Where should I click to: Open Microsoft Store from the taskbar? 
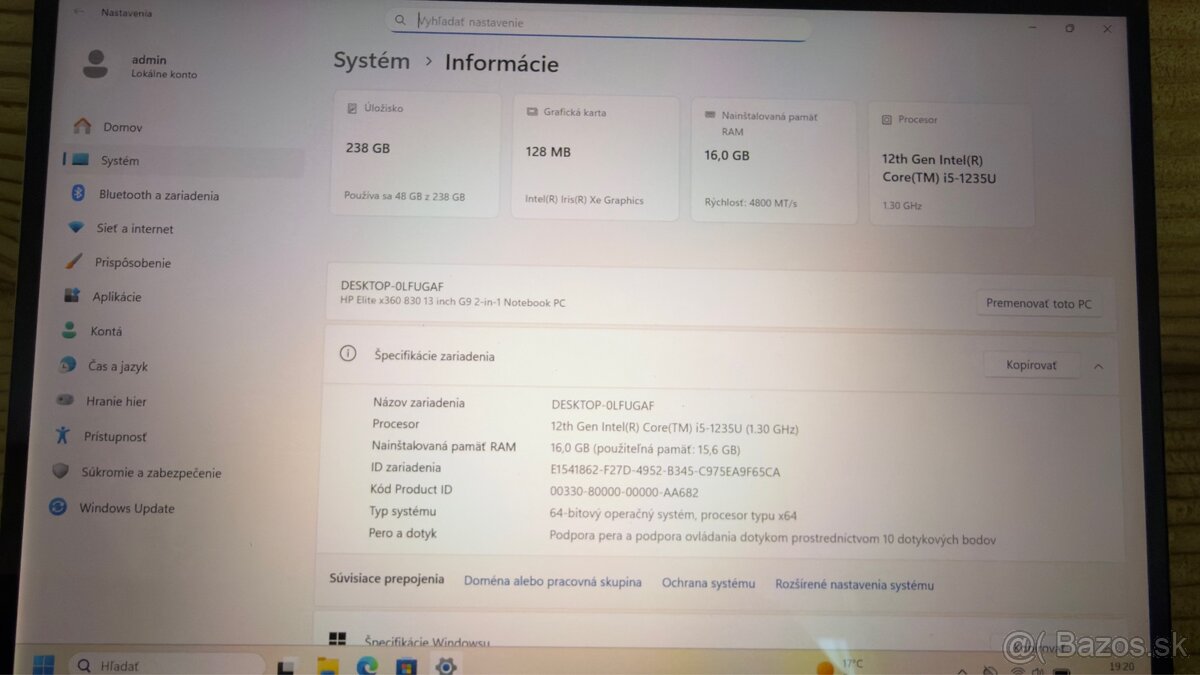click(406, 666)
